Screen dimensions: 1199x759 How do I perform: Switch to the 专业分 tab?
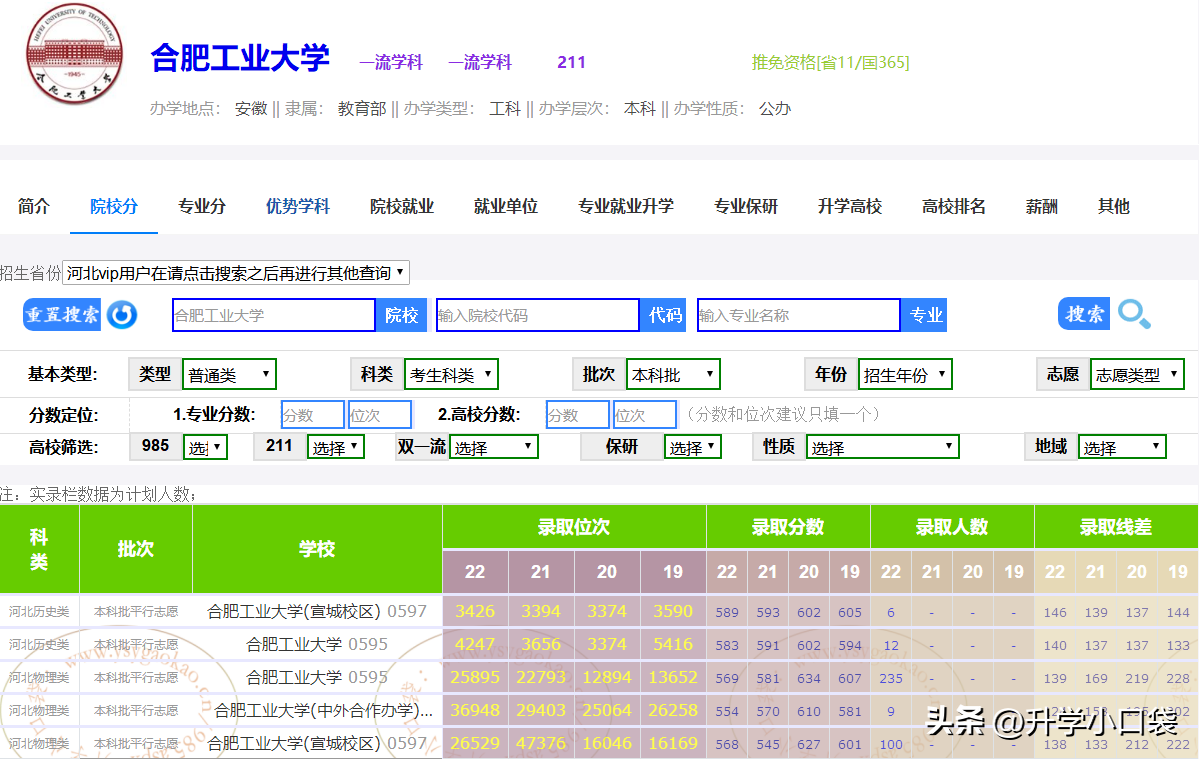point(202,206)
